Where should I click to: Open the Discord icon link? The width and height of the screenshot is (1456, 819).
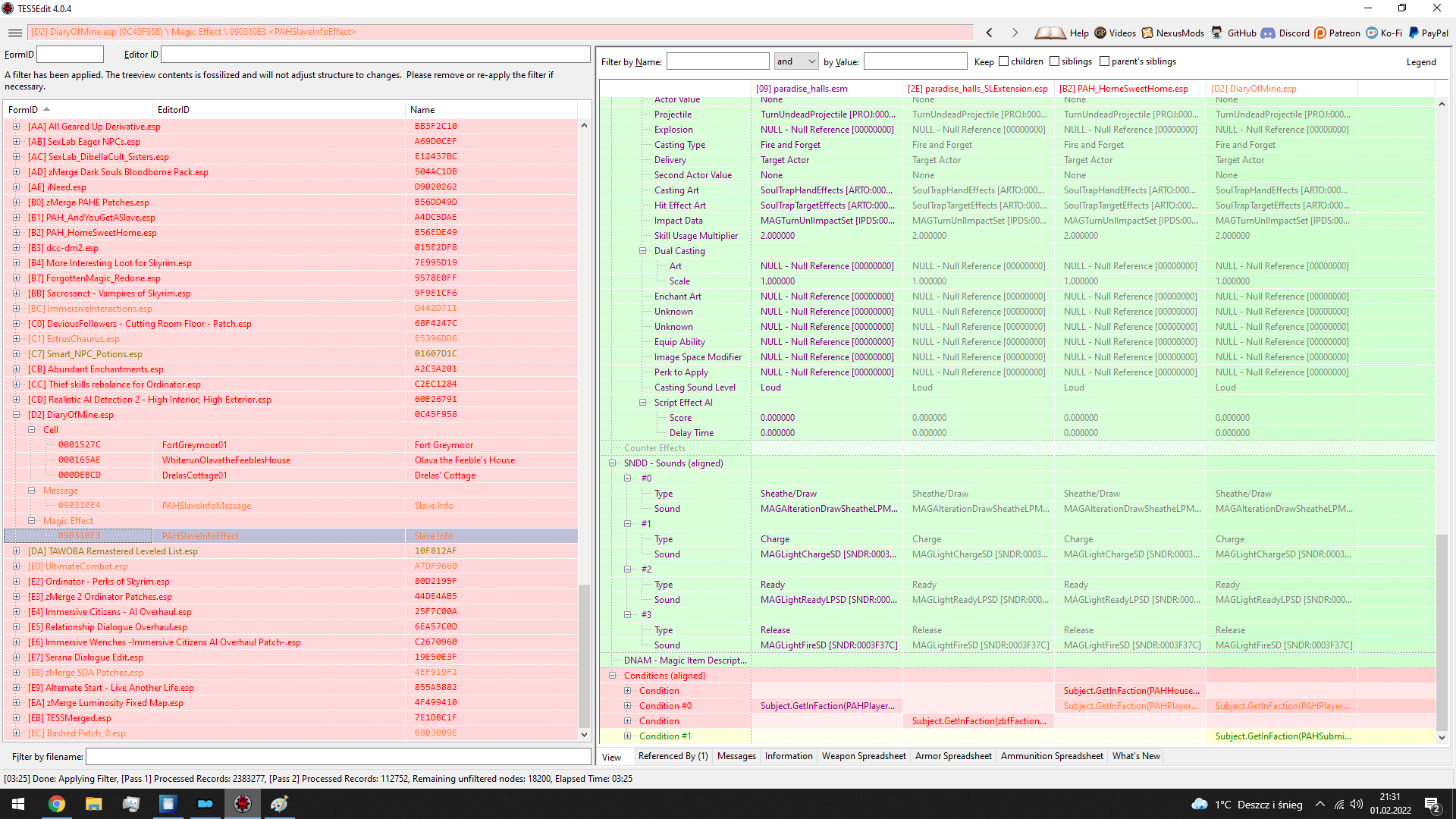[x=1268, y=33]
